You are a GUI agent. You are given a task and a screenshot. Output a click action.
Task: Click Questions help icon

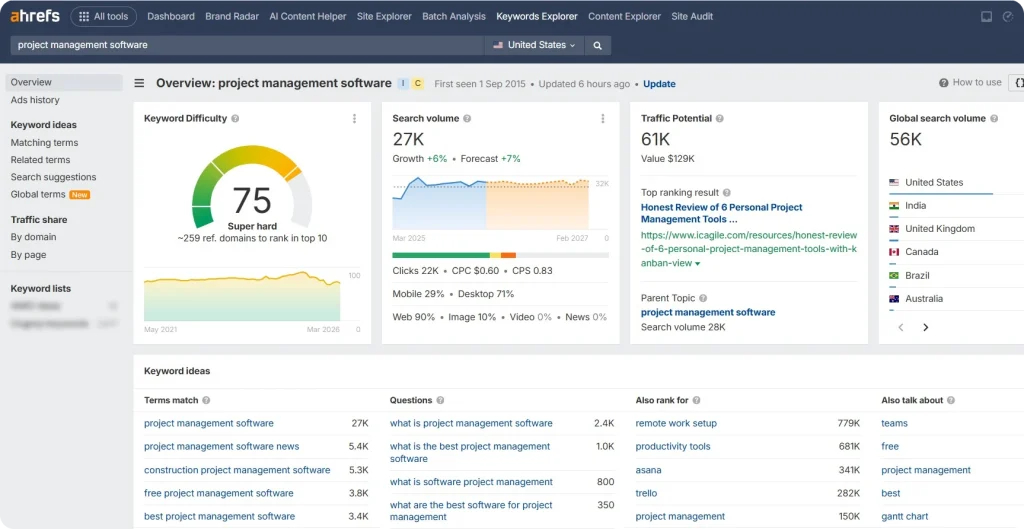[x=440, y=400]
